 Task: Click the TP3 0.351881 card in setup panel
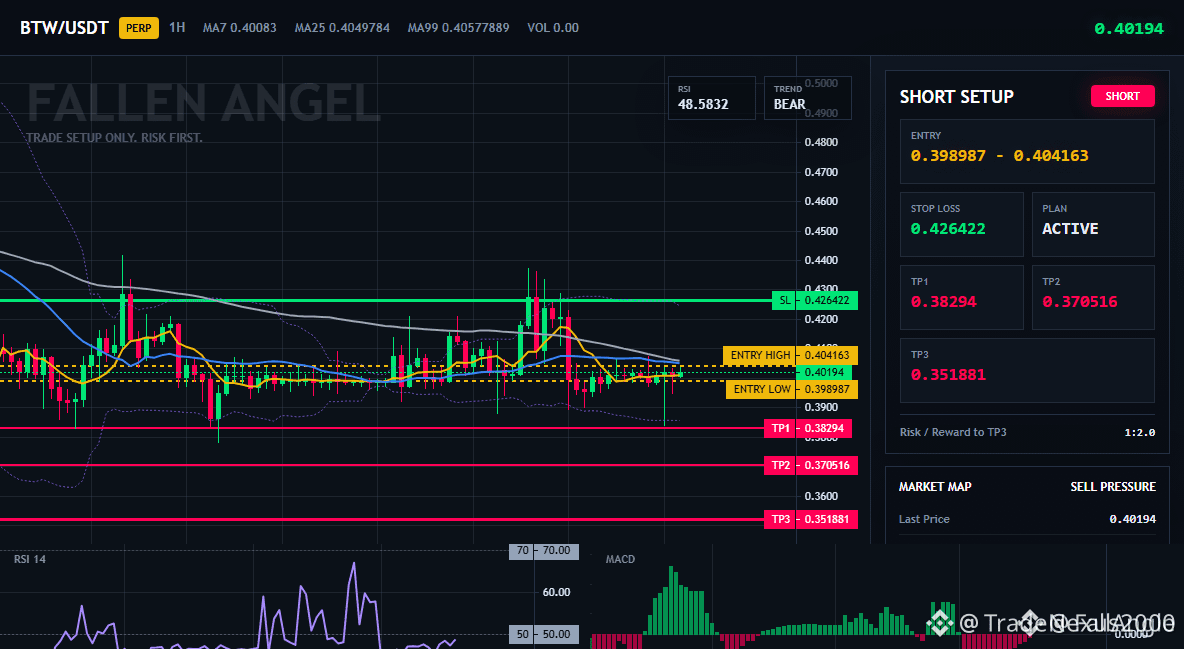(1027, 370)
